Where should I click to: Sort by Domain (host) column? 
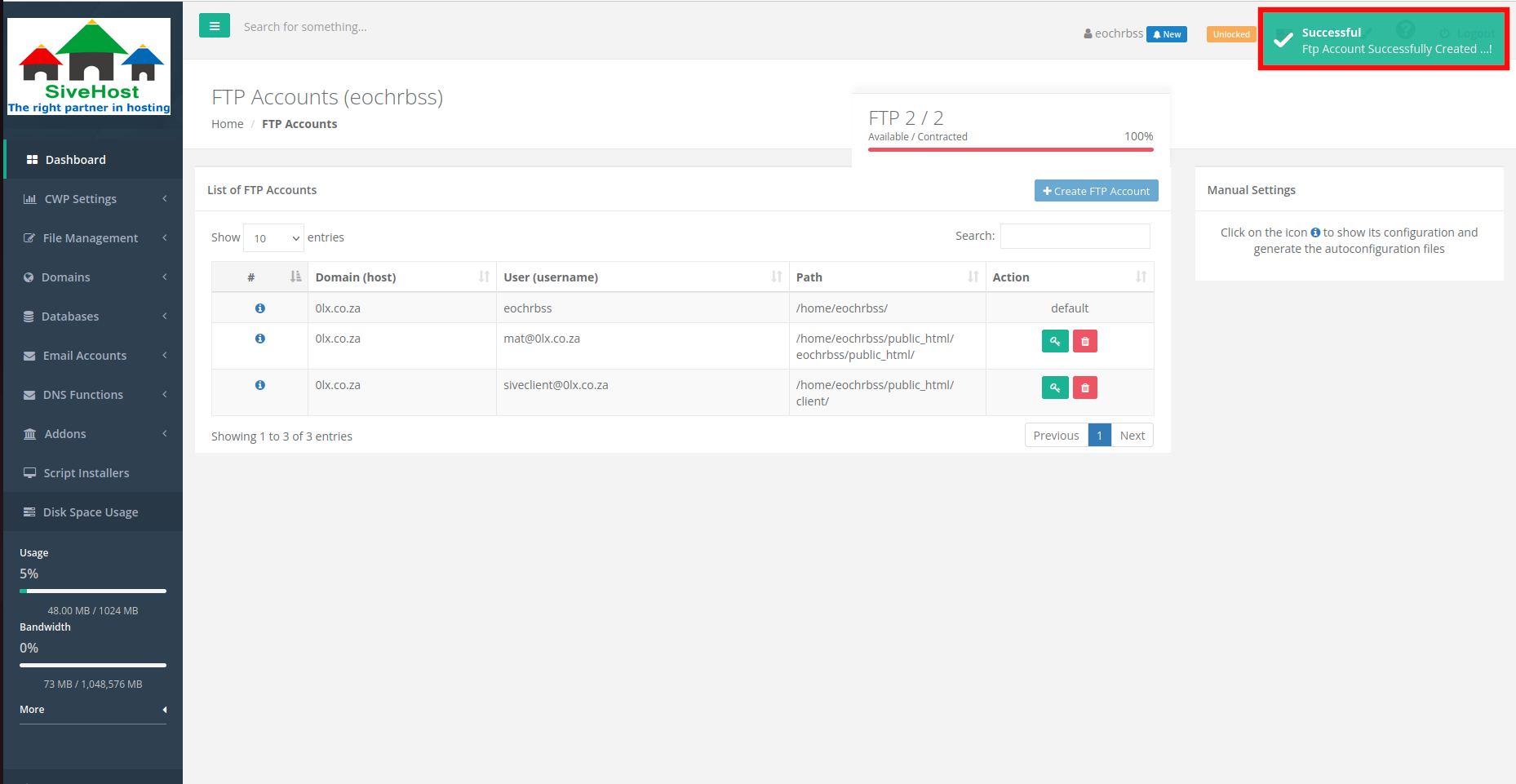(402, 277)
